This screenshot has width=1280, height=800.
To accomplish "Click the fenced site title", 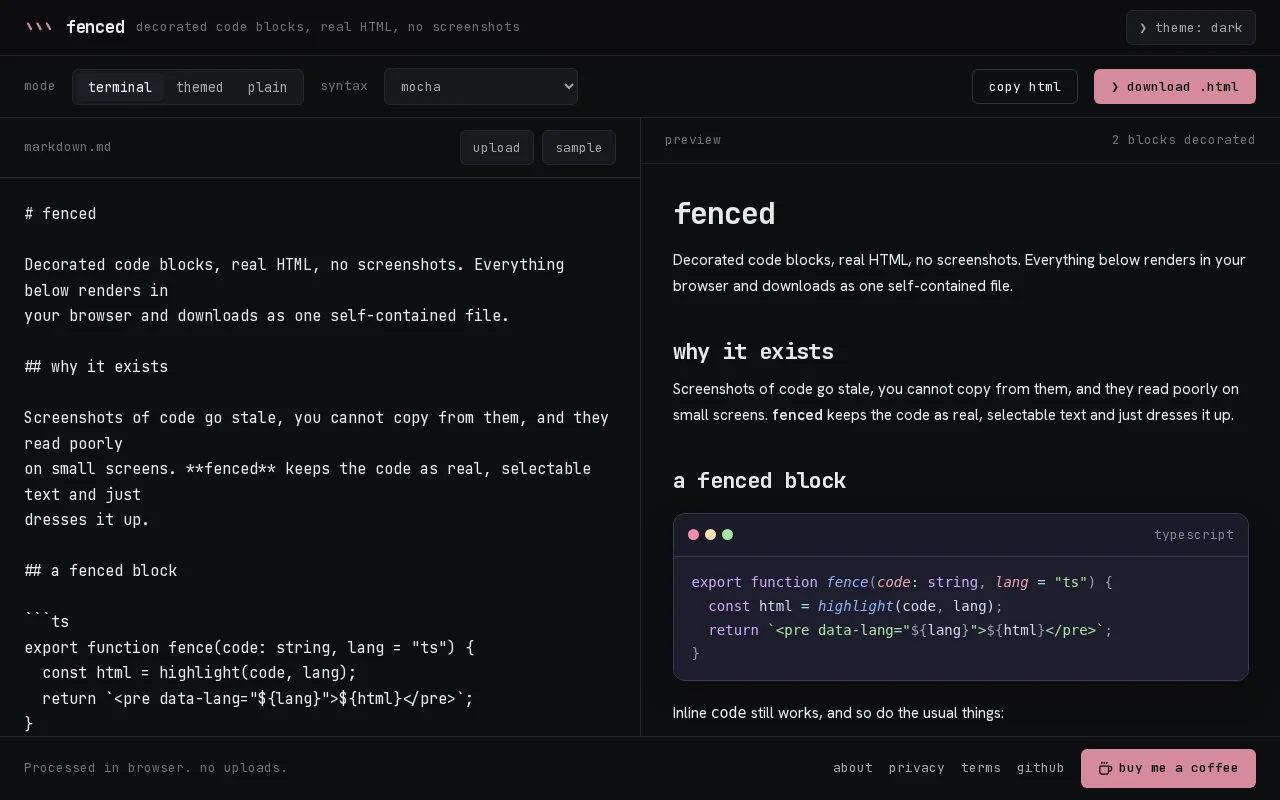I will [x=95, y=27].
